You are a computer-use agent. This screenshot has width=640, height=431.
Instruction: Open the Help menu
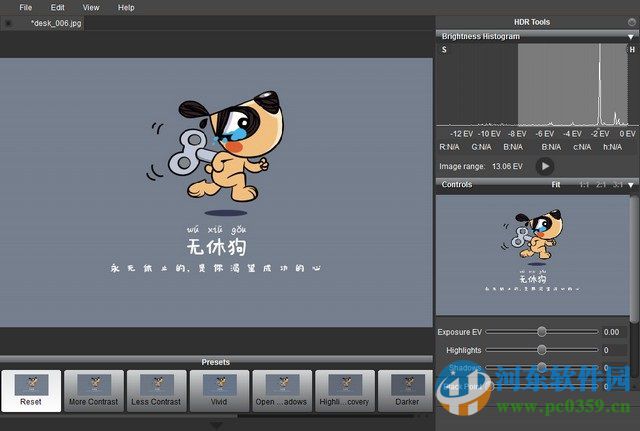pos(126,7)
